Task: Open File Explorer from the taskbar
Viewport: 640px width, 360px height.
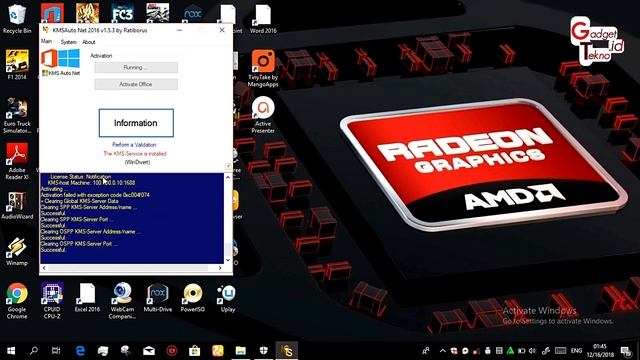Action: [240, 351]
